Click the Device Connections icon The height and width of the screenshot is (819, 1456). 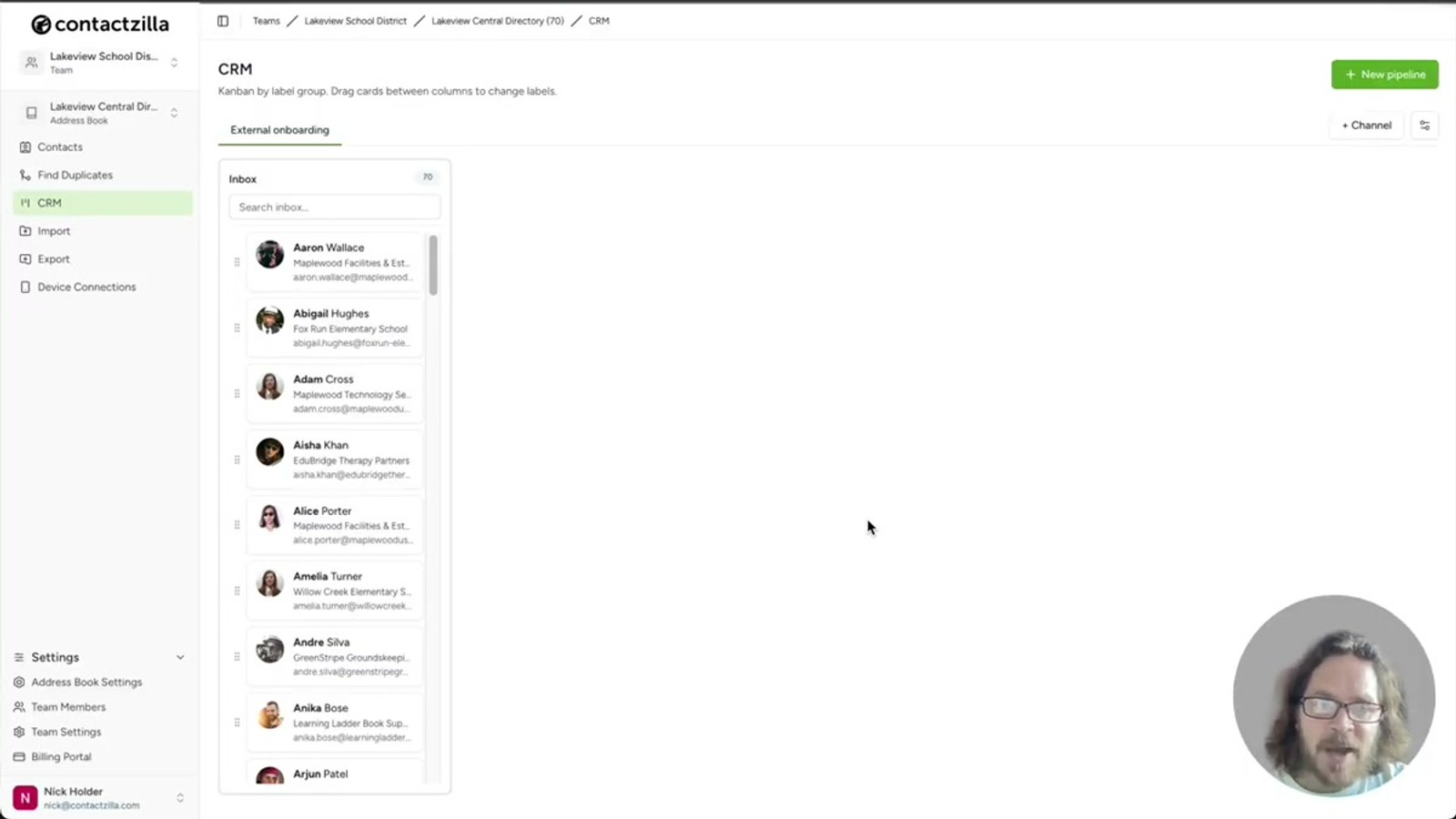[25, 287]
